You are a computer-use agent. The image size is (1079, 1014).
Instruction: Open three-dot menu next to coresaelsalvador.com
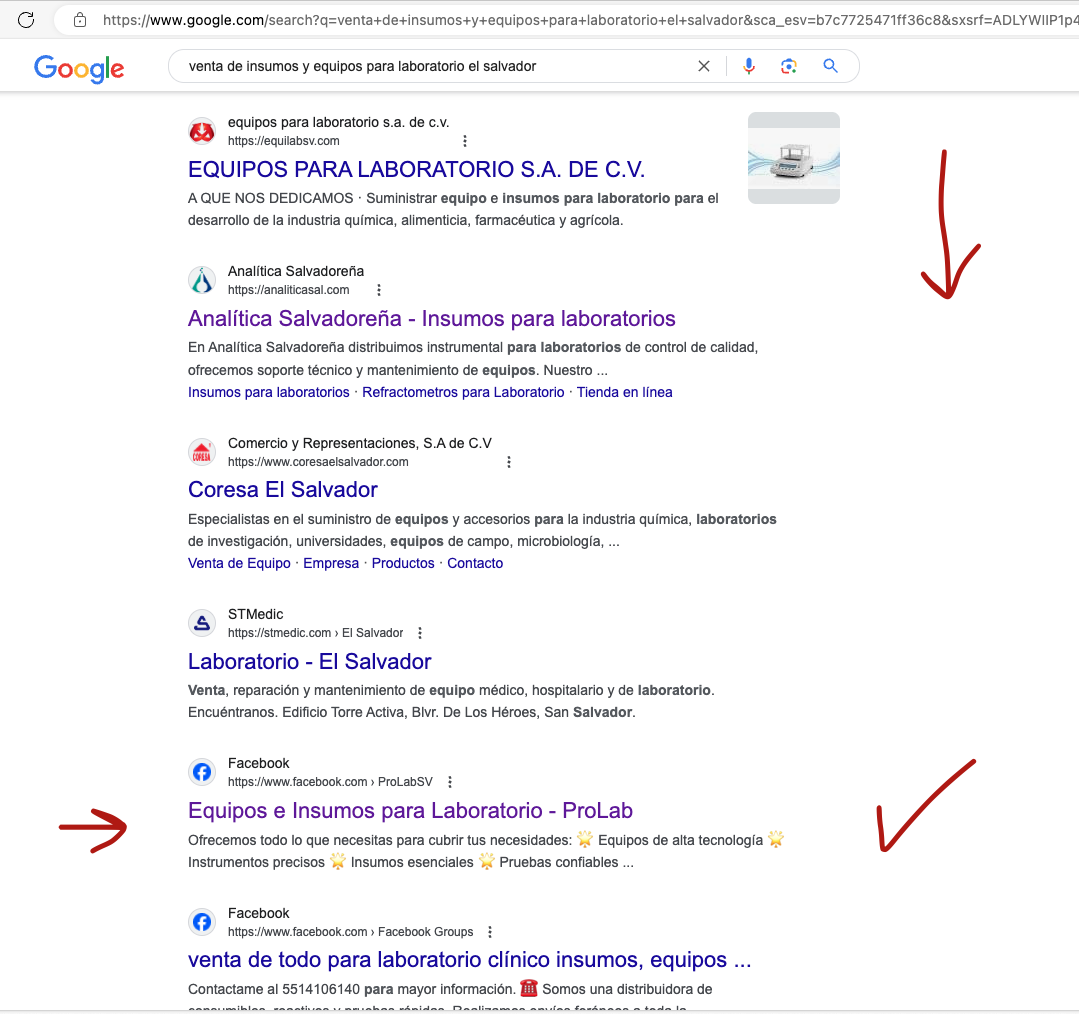(x=509, y=462)
